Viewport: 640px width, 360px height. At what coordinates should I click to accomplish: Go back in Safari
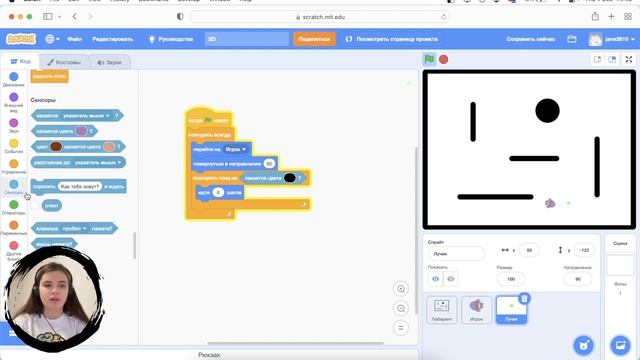75,17
